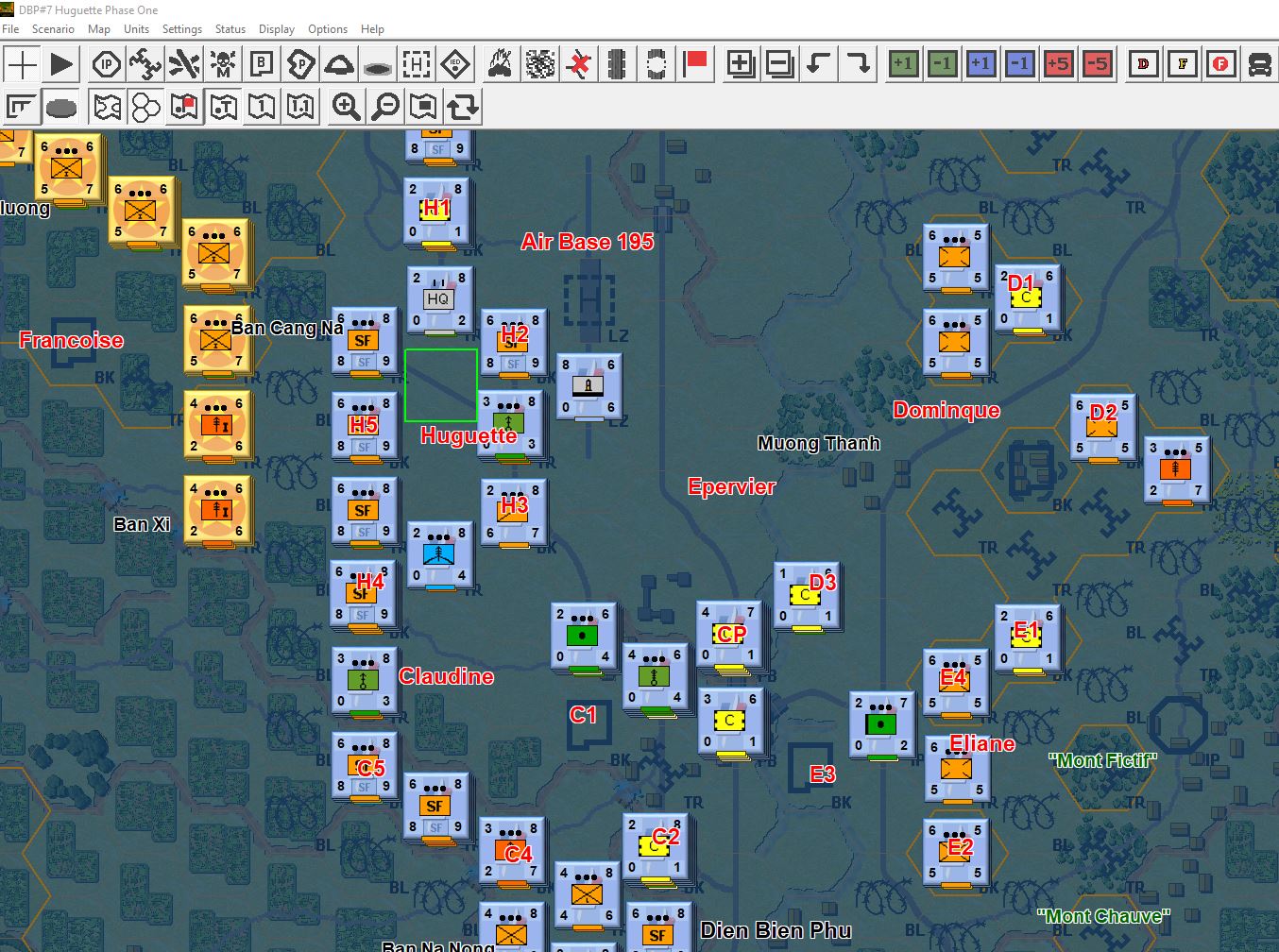Click the "Mont Fictif" map label
The height and width of the screenshot is (952, 1279).
pyautogui.click(x=1102, y=760)
